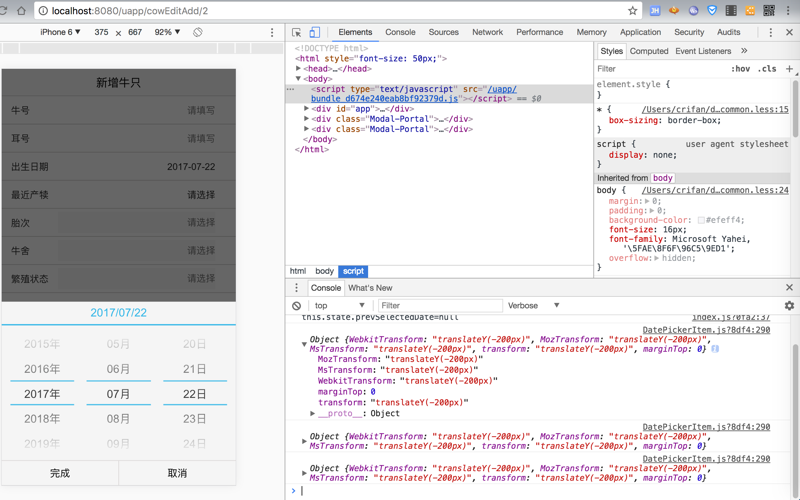The image size is (800, 500).
Task: Expand the div id app node
Action: 306,109
